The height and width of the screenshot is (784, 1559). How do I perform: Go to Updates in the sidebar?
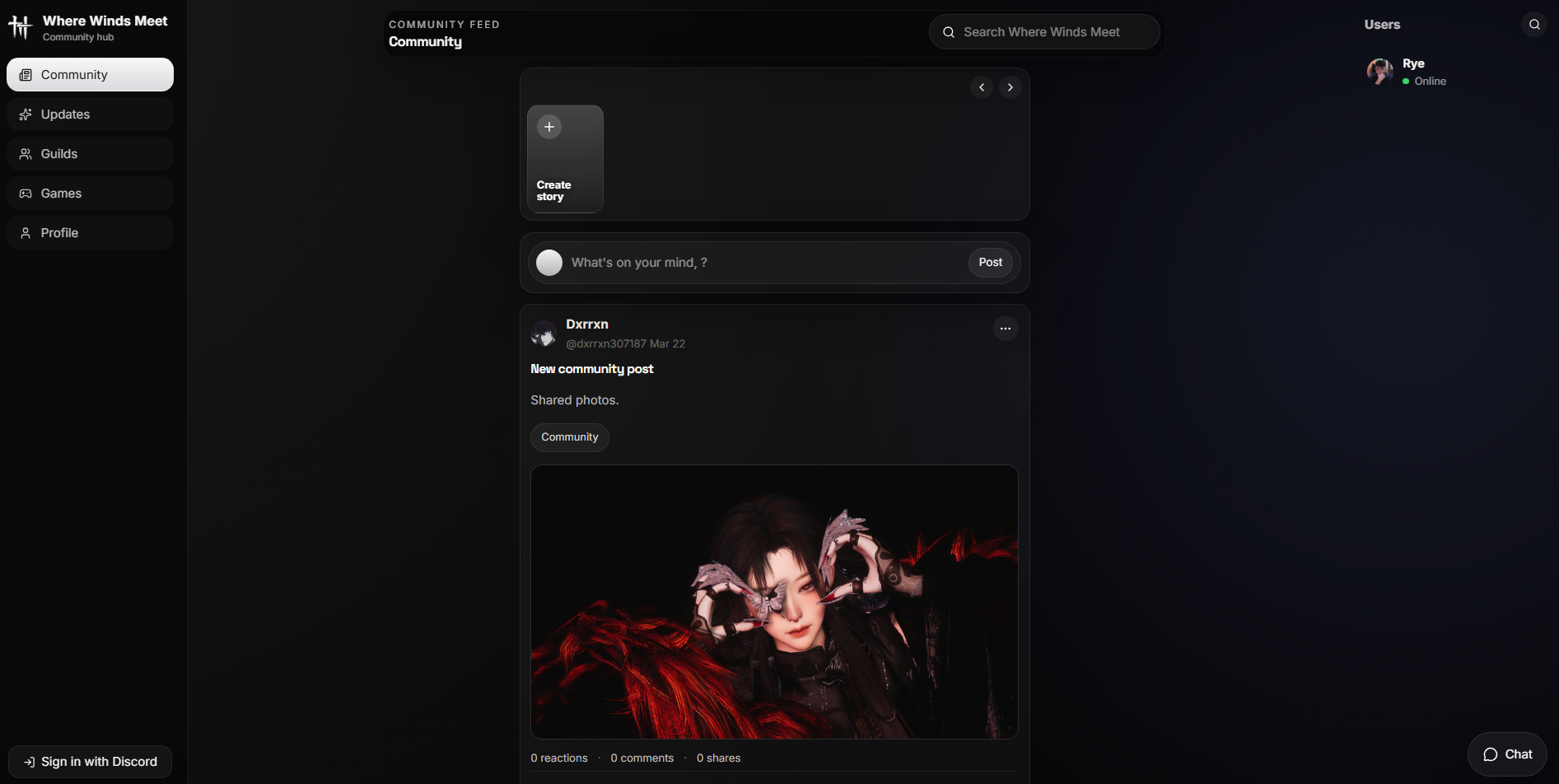coord(90,114)
